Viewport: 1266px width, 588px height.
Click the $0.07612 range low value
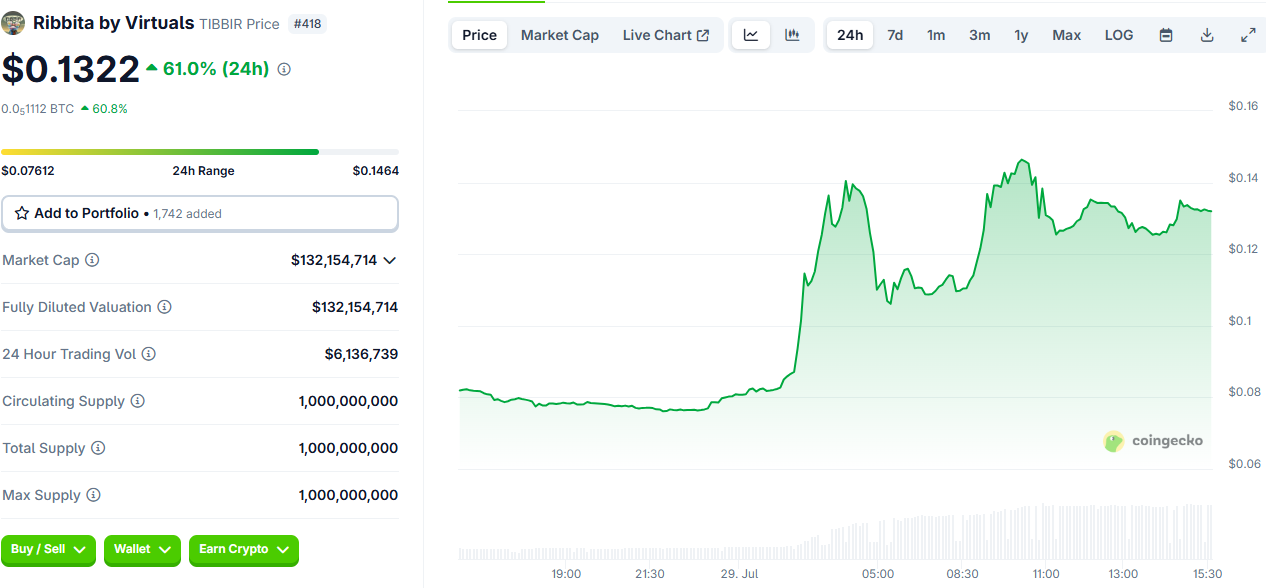pyautogui.click(x=28, y=171)
